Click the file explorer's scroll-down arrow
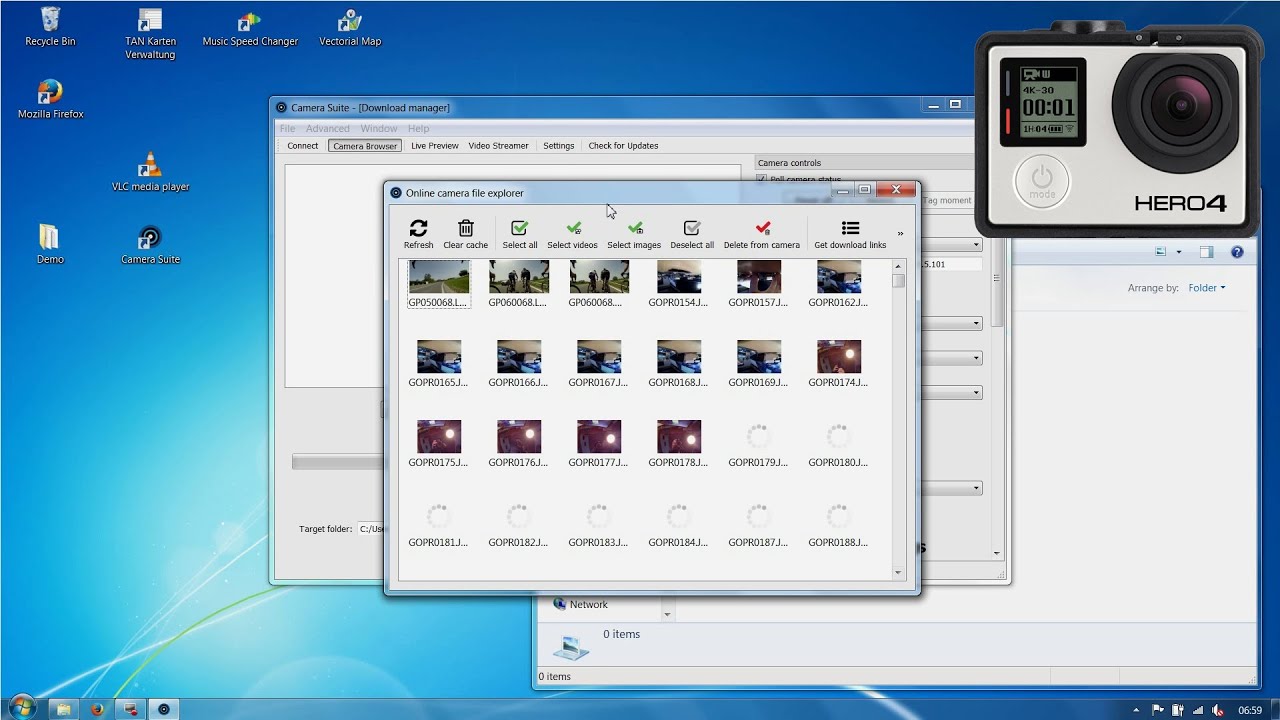This screenshot has height=720, width=1280. coord(898,573)
